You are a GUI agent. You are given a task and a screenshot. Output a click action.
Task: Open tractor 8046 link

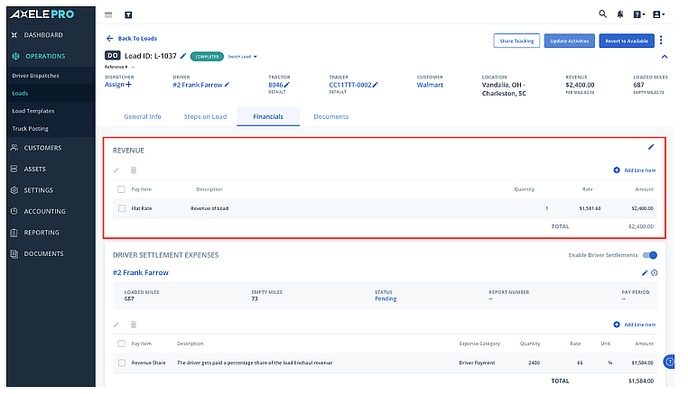(276, 85)
